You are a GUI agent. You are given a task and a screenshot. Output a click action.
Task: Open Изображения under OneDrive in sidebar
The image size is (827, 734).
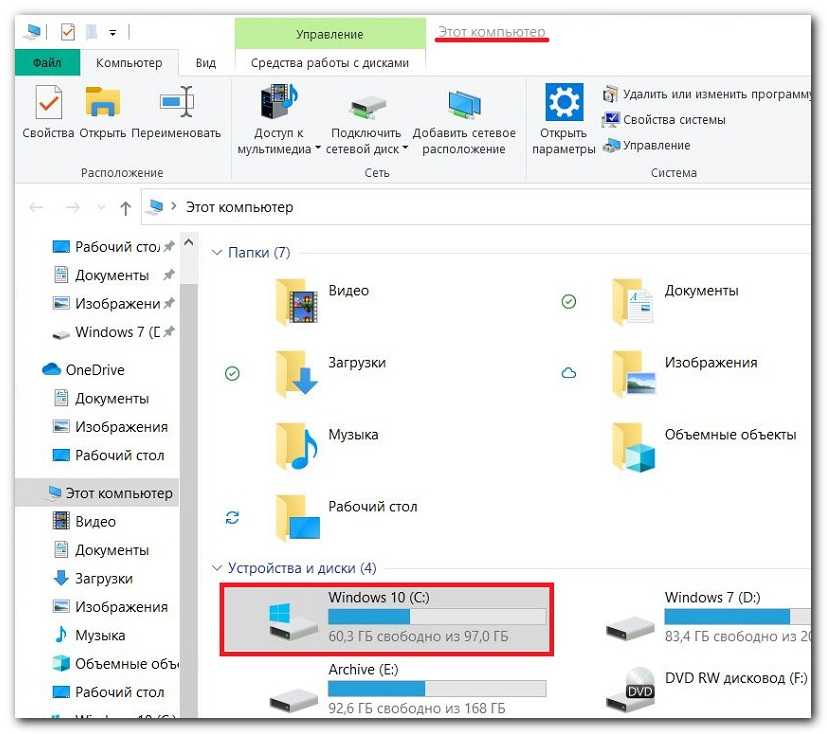tap(111, 427)
